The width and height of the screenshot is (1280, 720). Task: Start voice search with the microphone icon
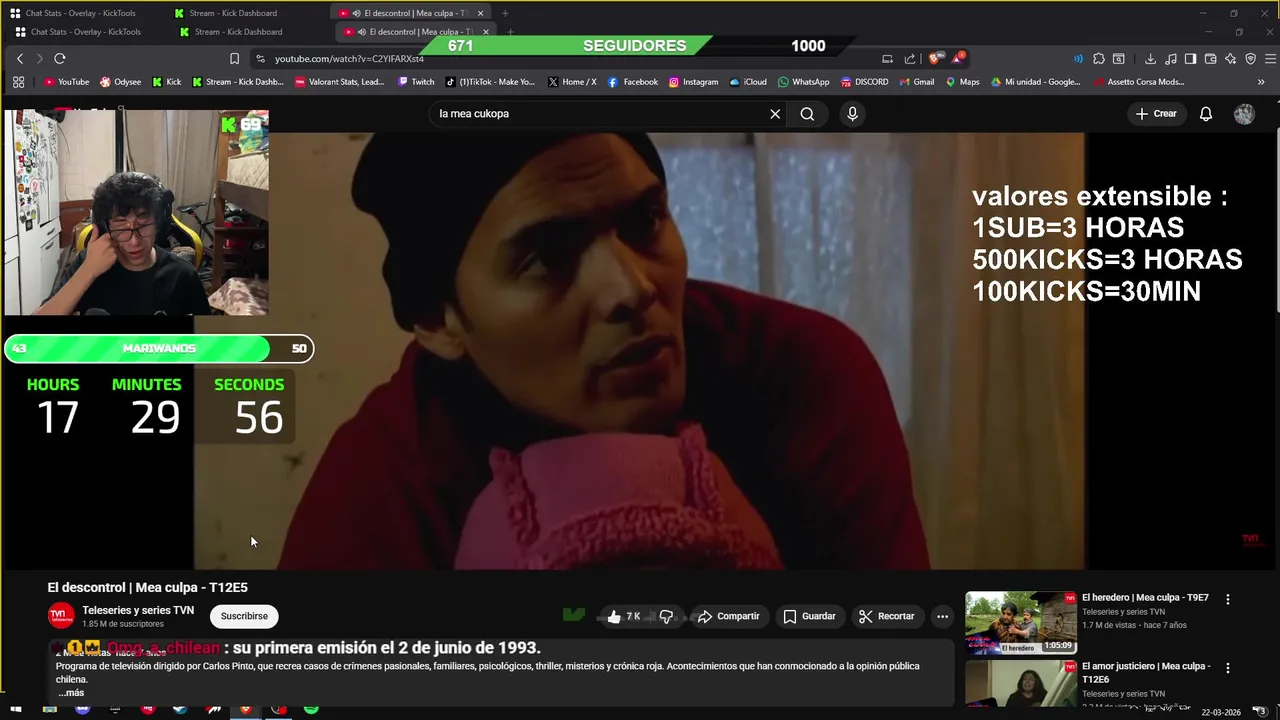(x=852, y=114)
